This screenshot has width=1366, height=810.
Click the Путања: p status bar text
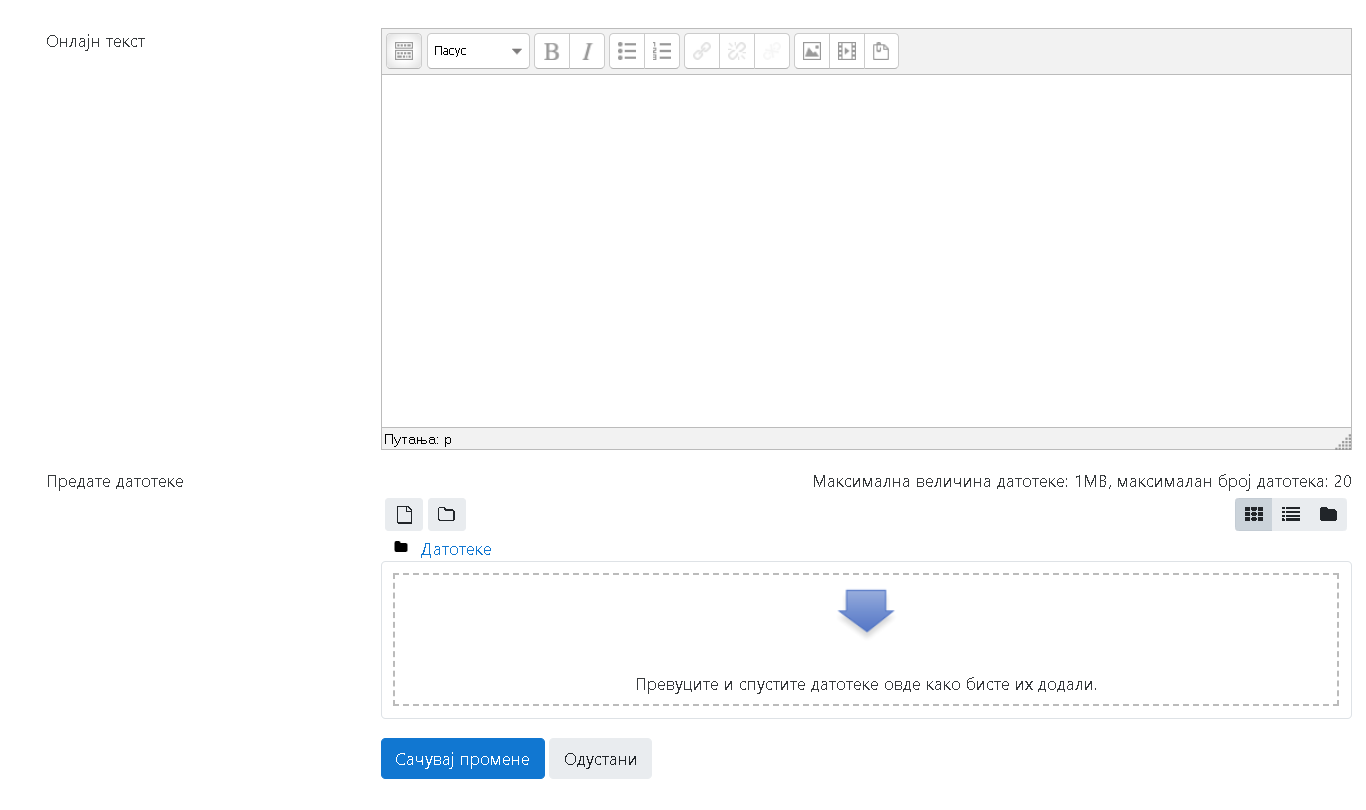click(418, 439)
